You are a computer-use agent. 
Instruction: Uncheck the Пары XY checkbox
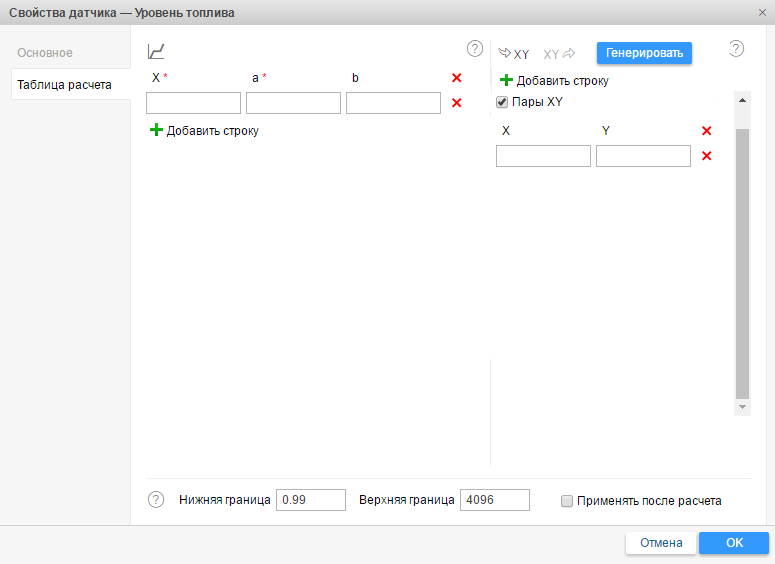coord(502,102)
